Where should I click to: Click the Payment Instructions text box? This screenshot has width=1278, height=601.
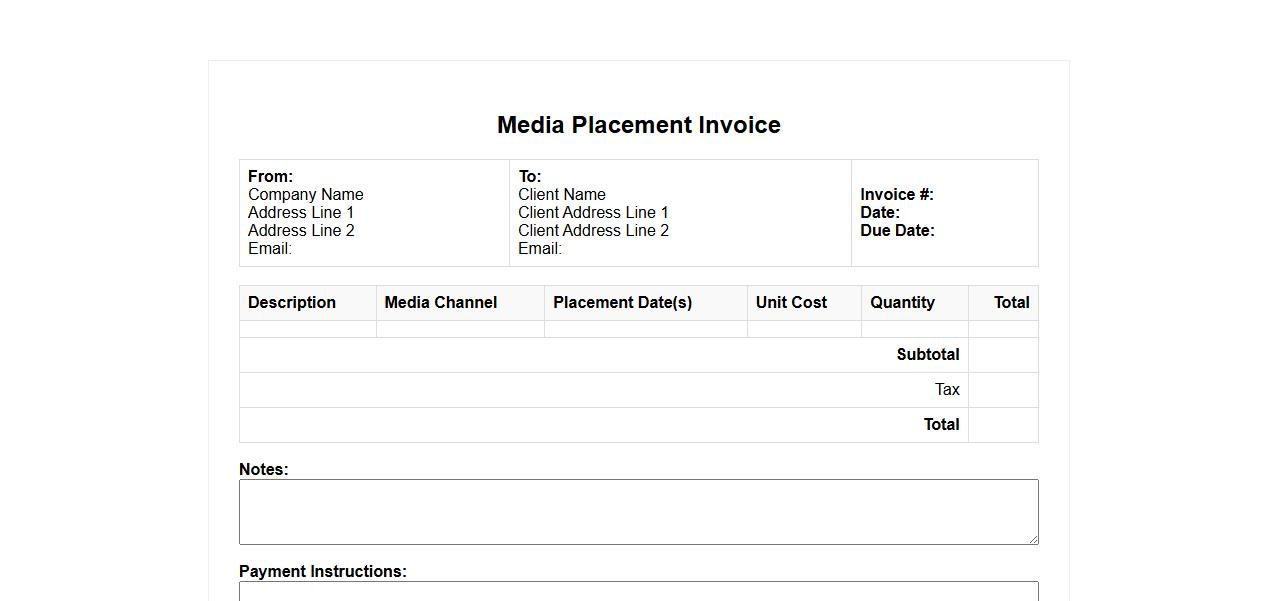(638, 591)
